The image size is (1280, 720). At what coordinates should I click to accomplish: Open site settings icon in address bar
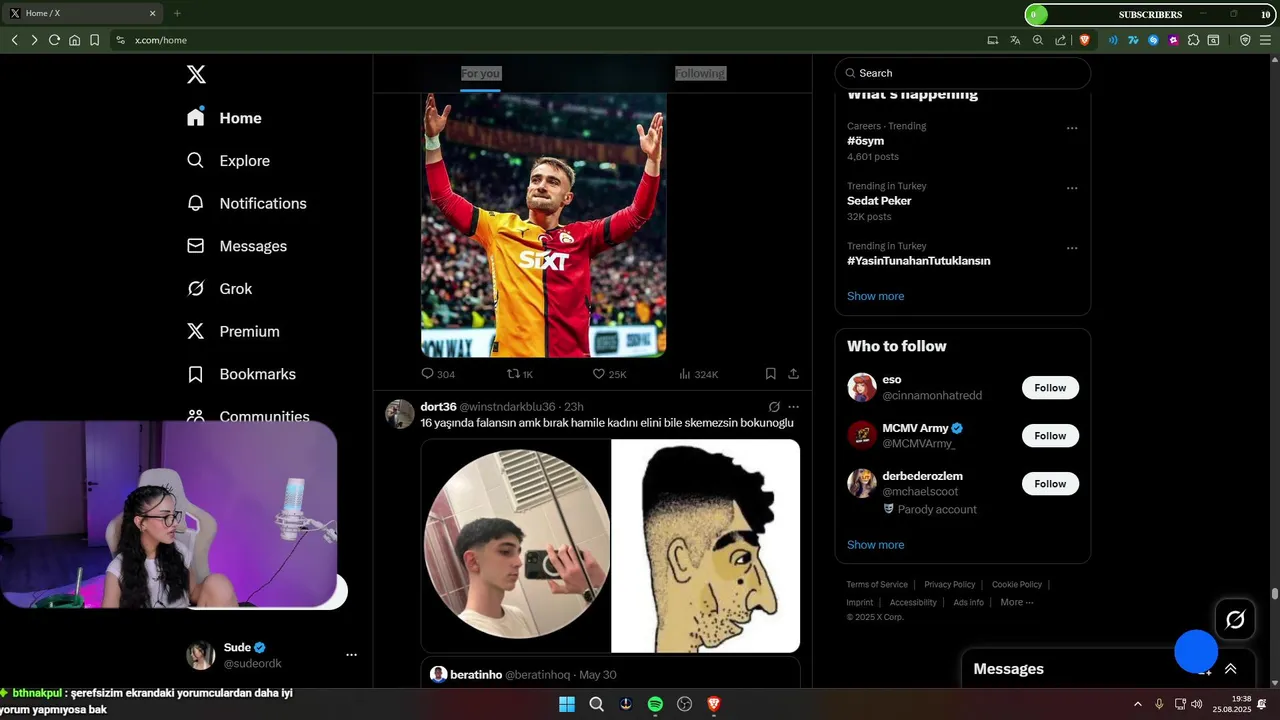120,40
